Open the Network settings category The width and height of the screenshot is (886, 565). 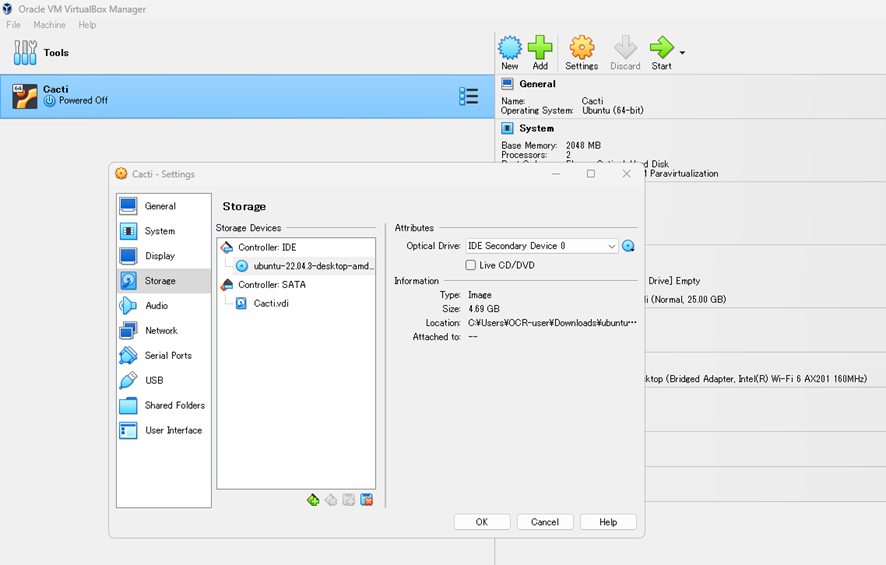(x=164, y=331)
